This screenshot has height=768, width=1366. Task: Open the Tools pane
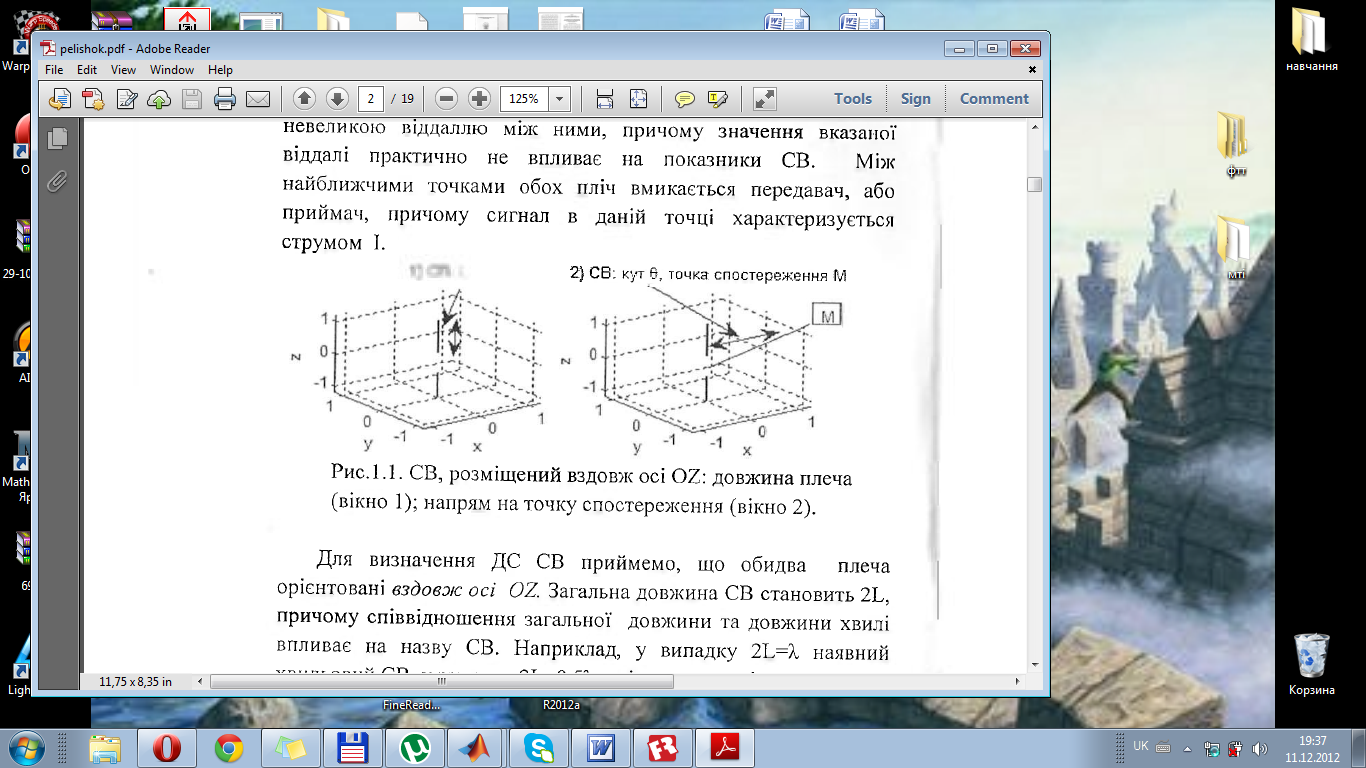(853, 99)
